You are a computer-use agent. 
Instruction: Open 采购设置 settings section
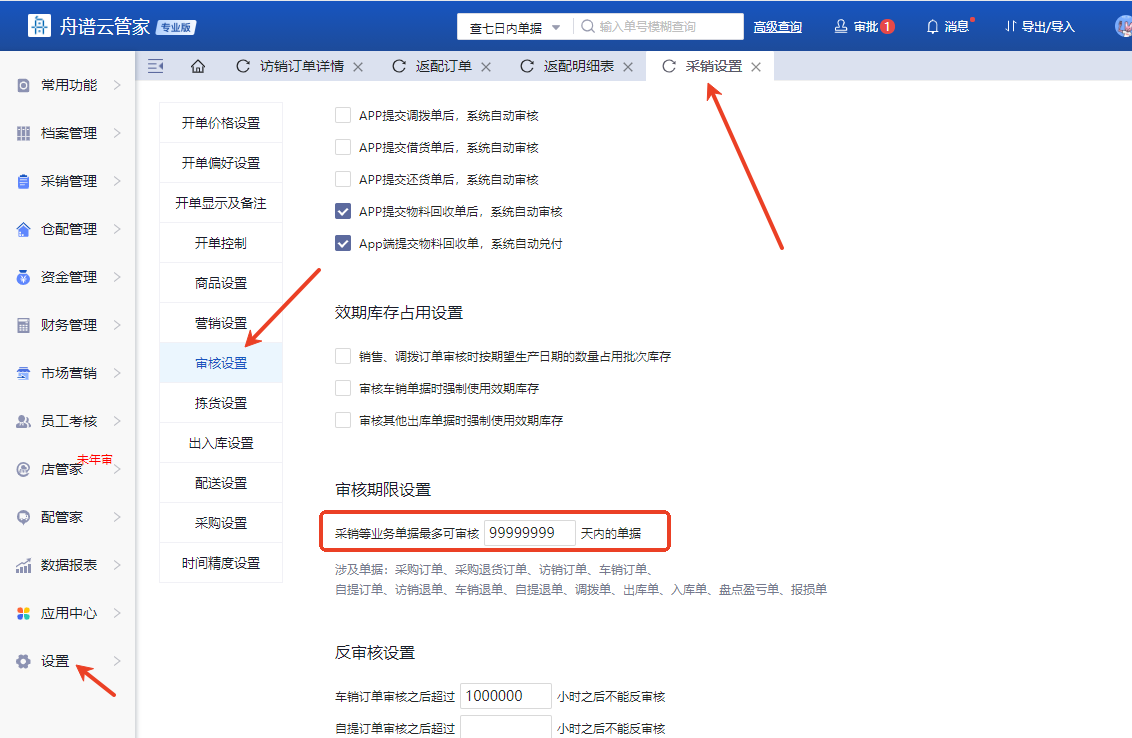220,523
